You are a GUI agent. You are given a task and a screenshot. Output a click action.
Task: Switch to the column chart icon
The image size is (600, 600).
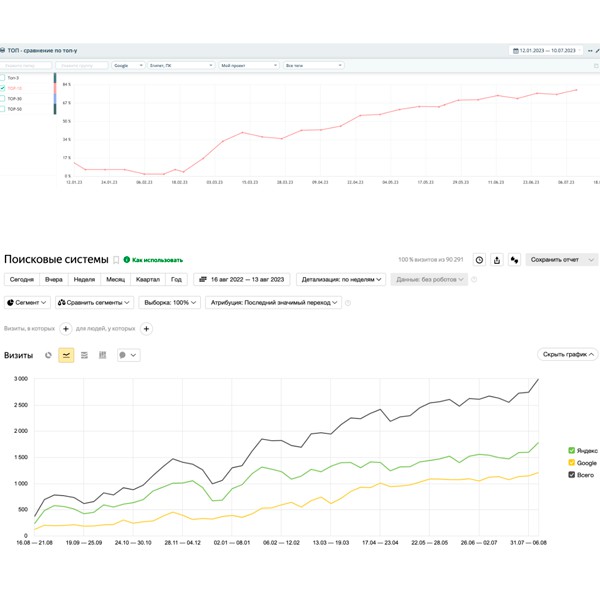click(102, 355)
